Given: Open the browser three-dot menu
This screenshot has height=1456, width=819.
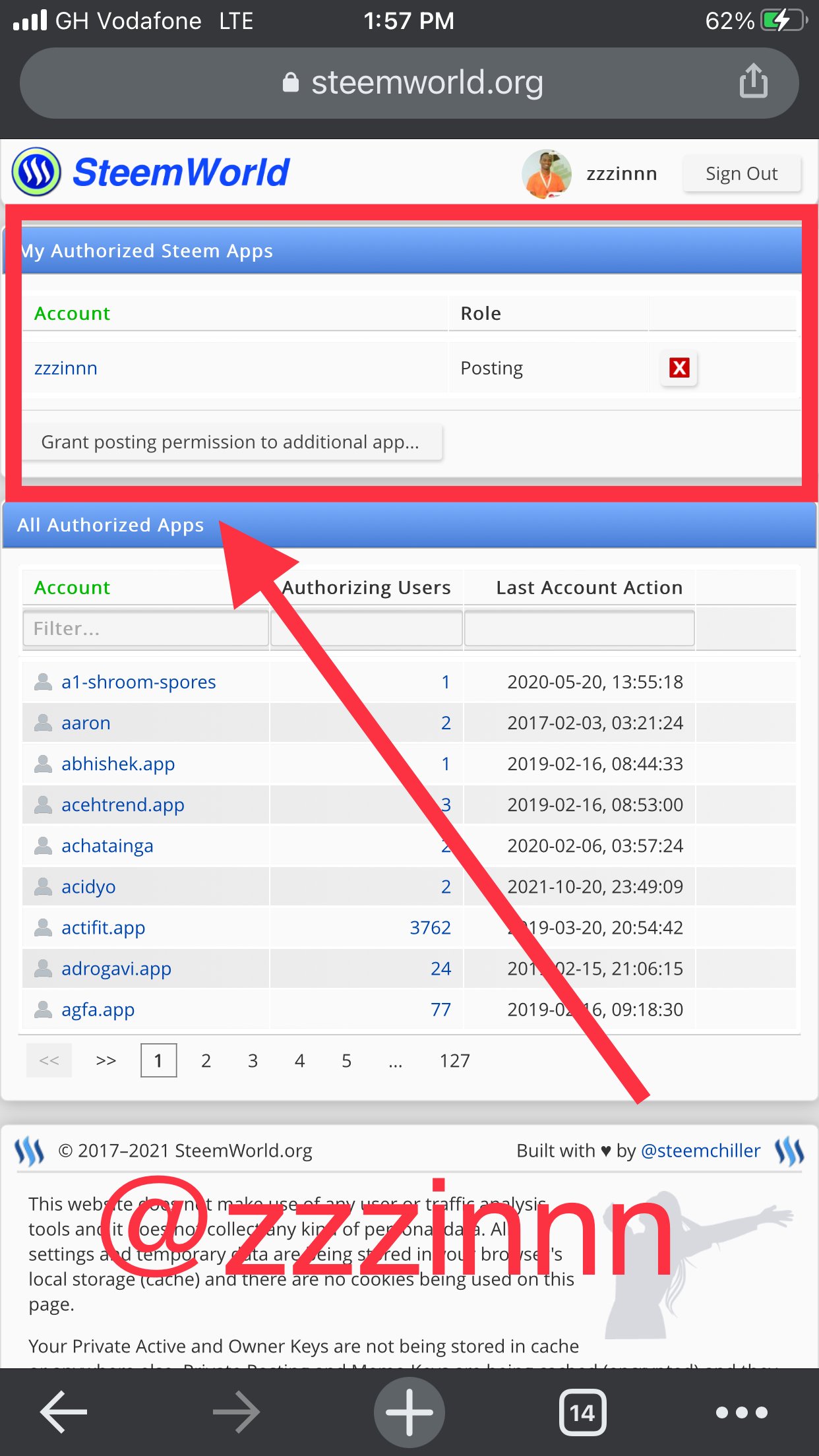Looking at the screenshot, I should point(742,1412).
